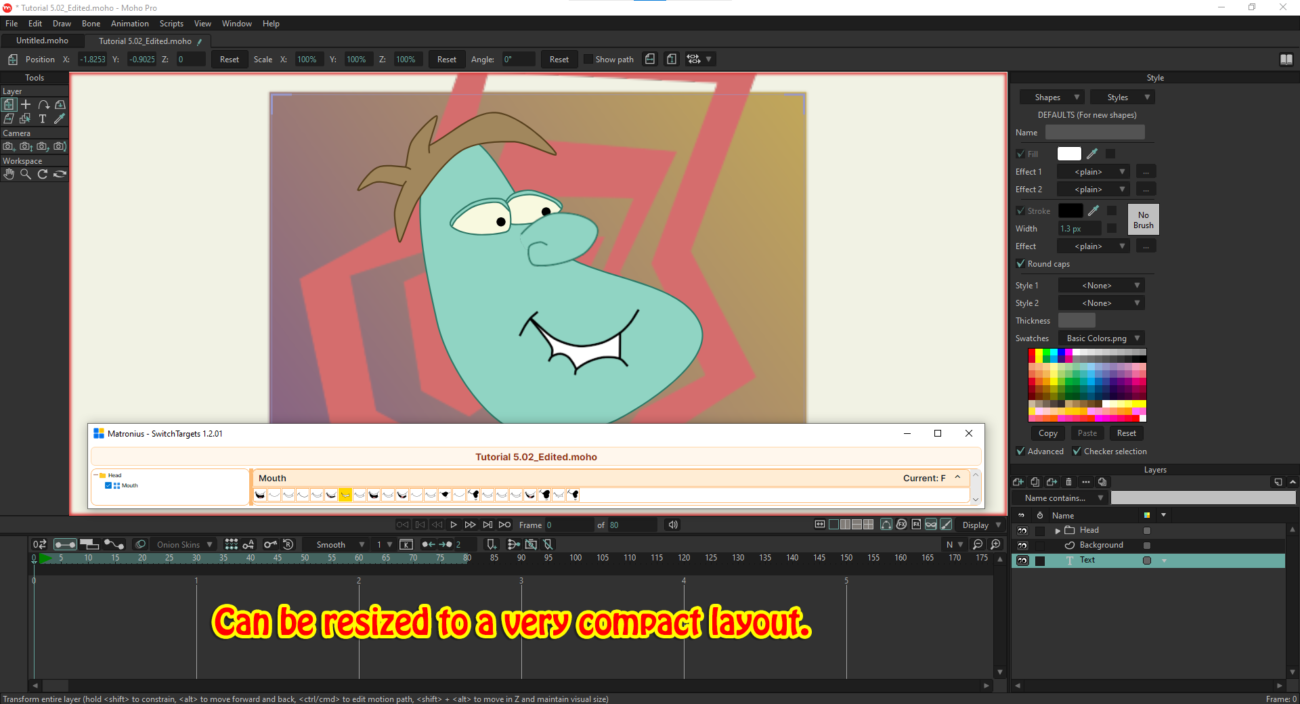Click Reset button next to Angle field
1300x704 pixels.
pos(559,59)
